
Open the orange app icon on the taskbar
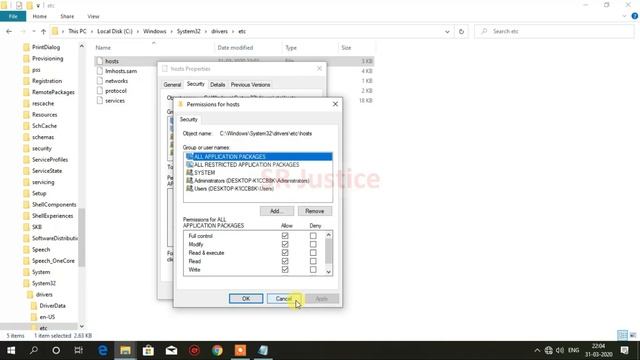point(240,350)
